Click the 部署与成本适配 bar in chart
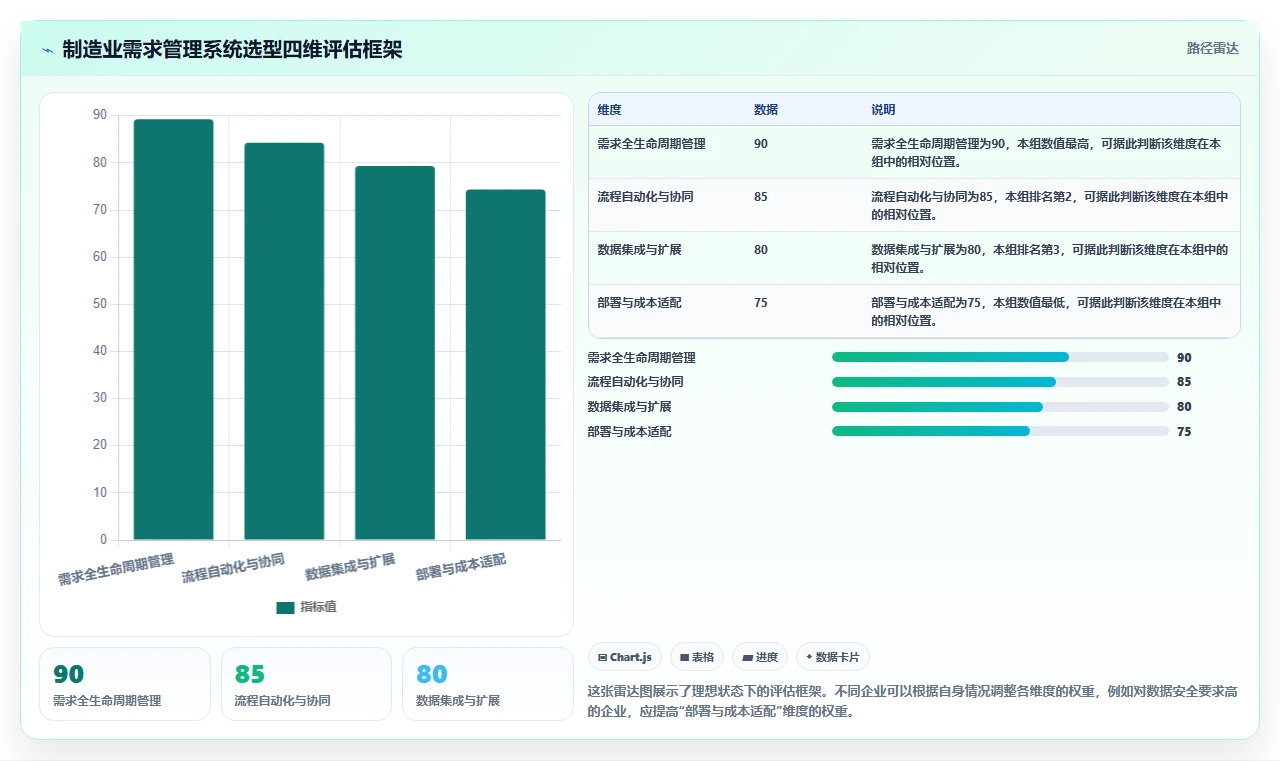This screenshot has height=761, width=1280. (505, 365)
